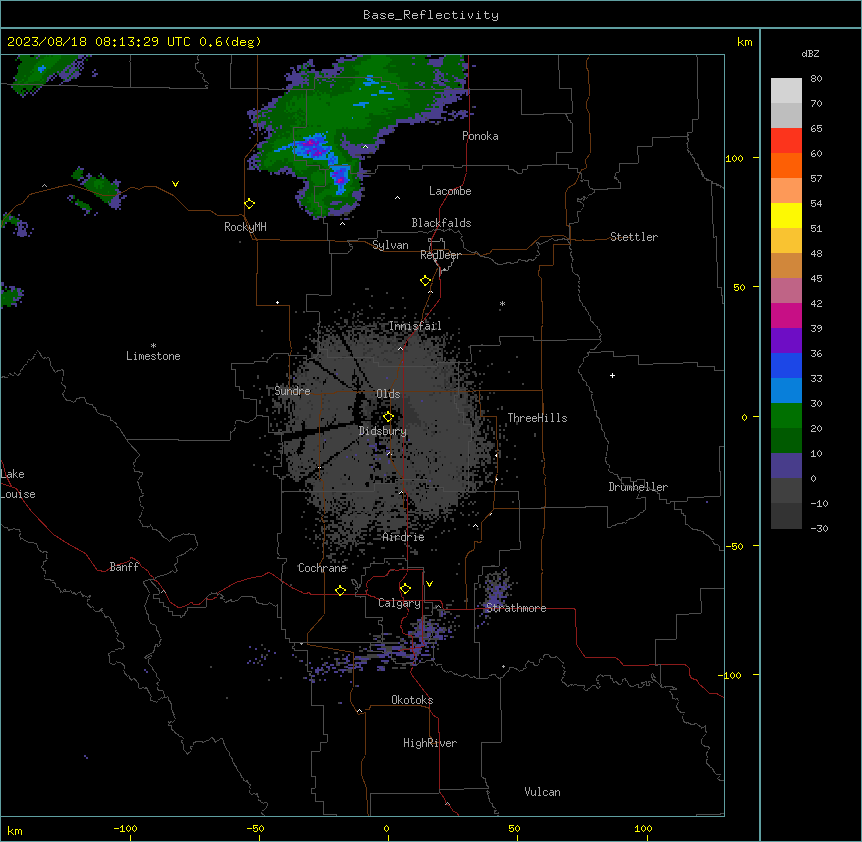The image size is (862, 842).
Task: Click the Okotoks town label
Action: (x=412, y=700)
